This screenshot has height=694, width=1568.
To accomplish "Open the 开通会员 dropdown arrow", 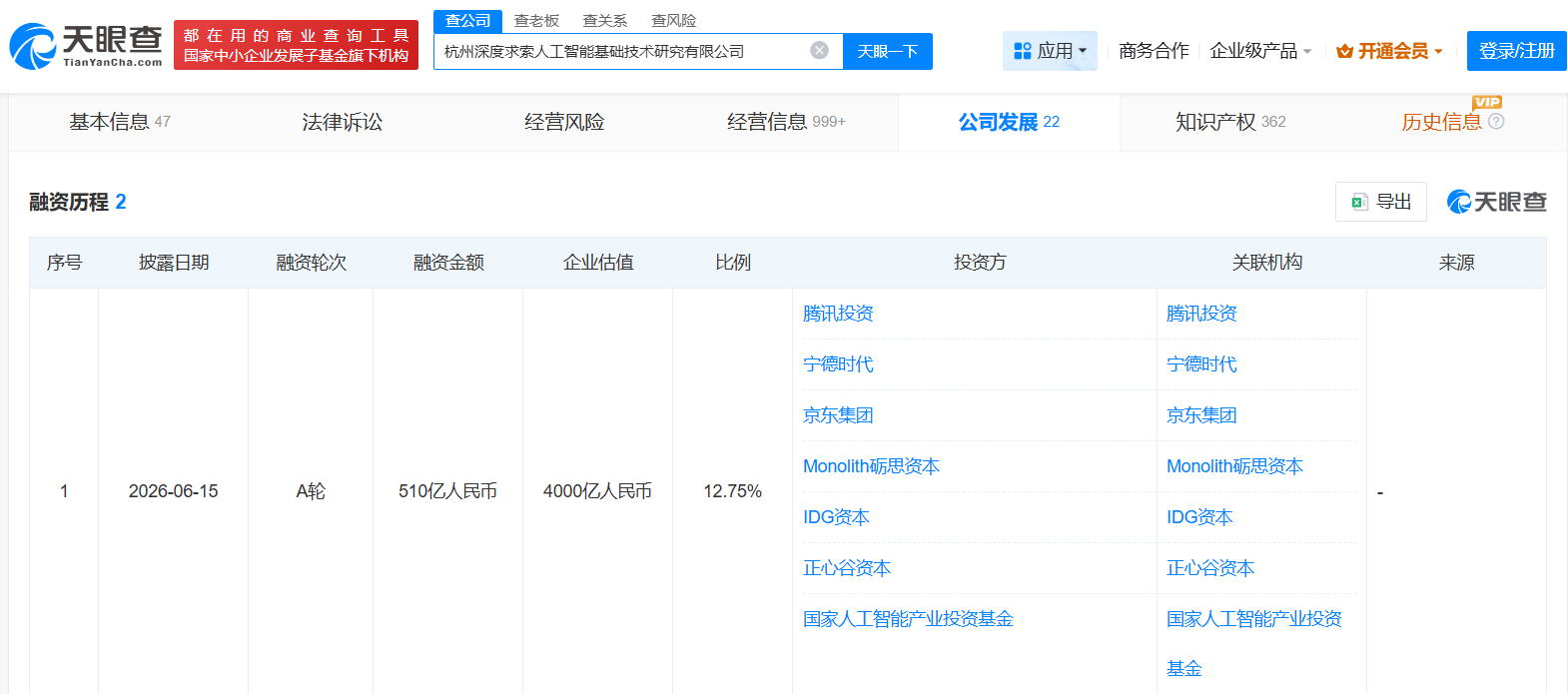I will tap(1438, 51).
